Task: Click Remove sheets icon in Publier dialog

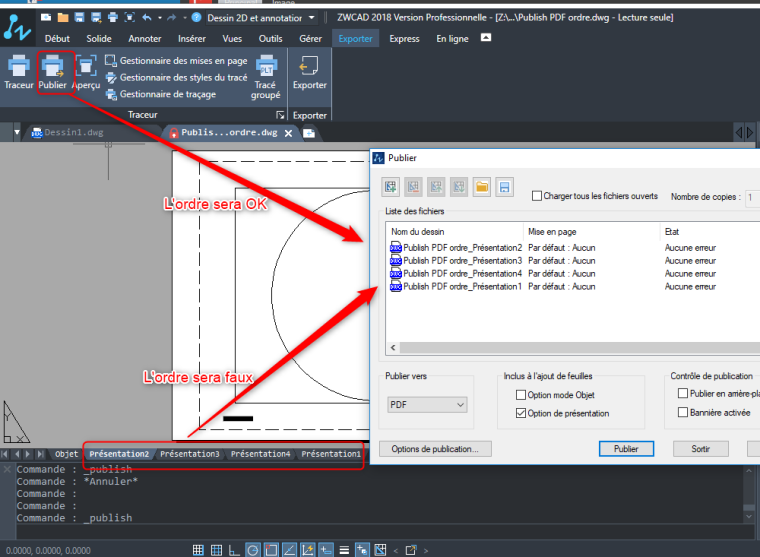Action: click(413, 187)
